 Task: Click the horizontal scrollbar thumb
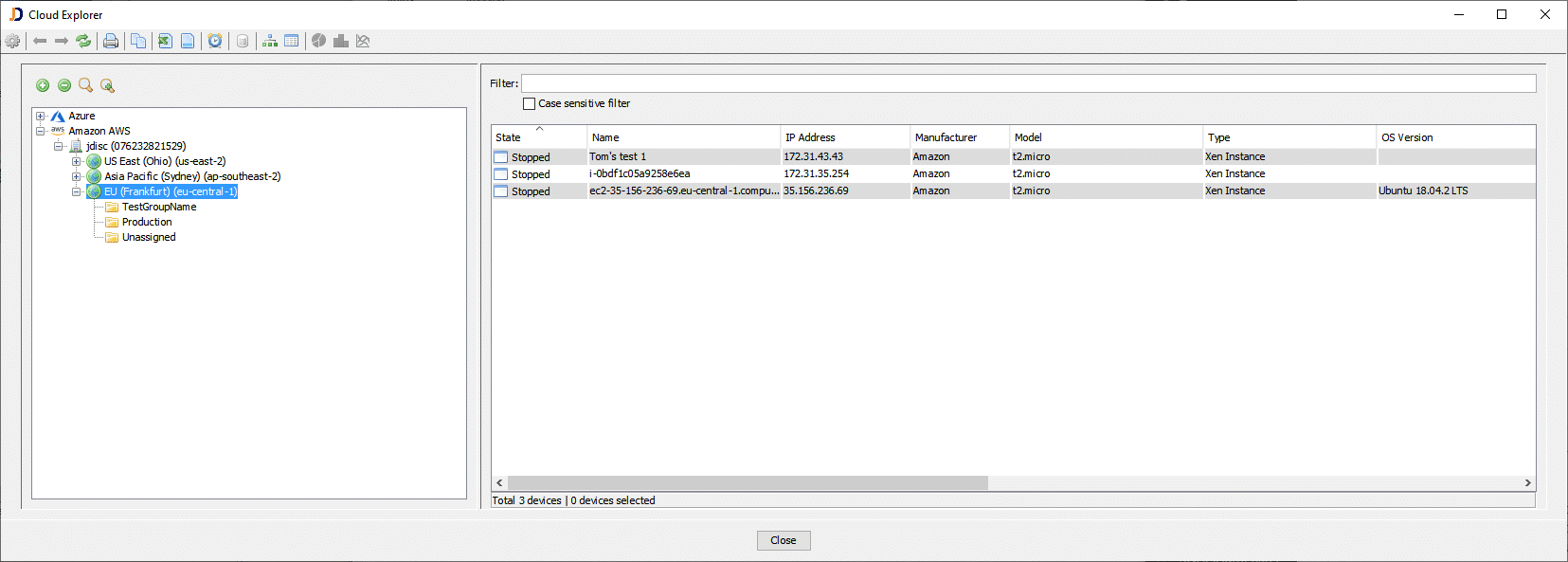pos(748,483)
